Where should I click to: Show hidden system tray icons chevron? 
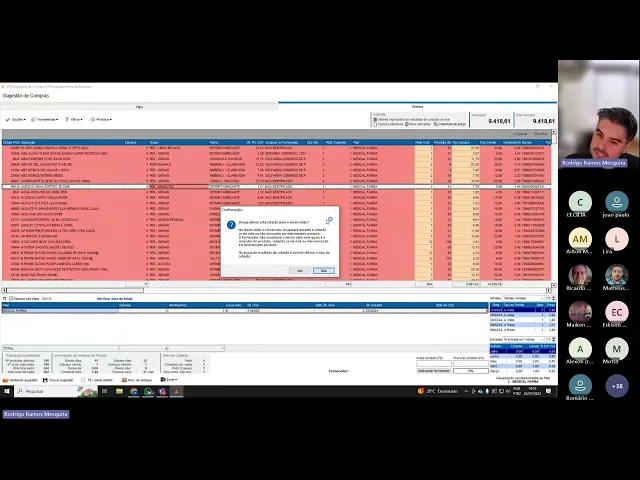466,391
